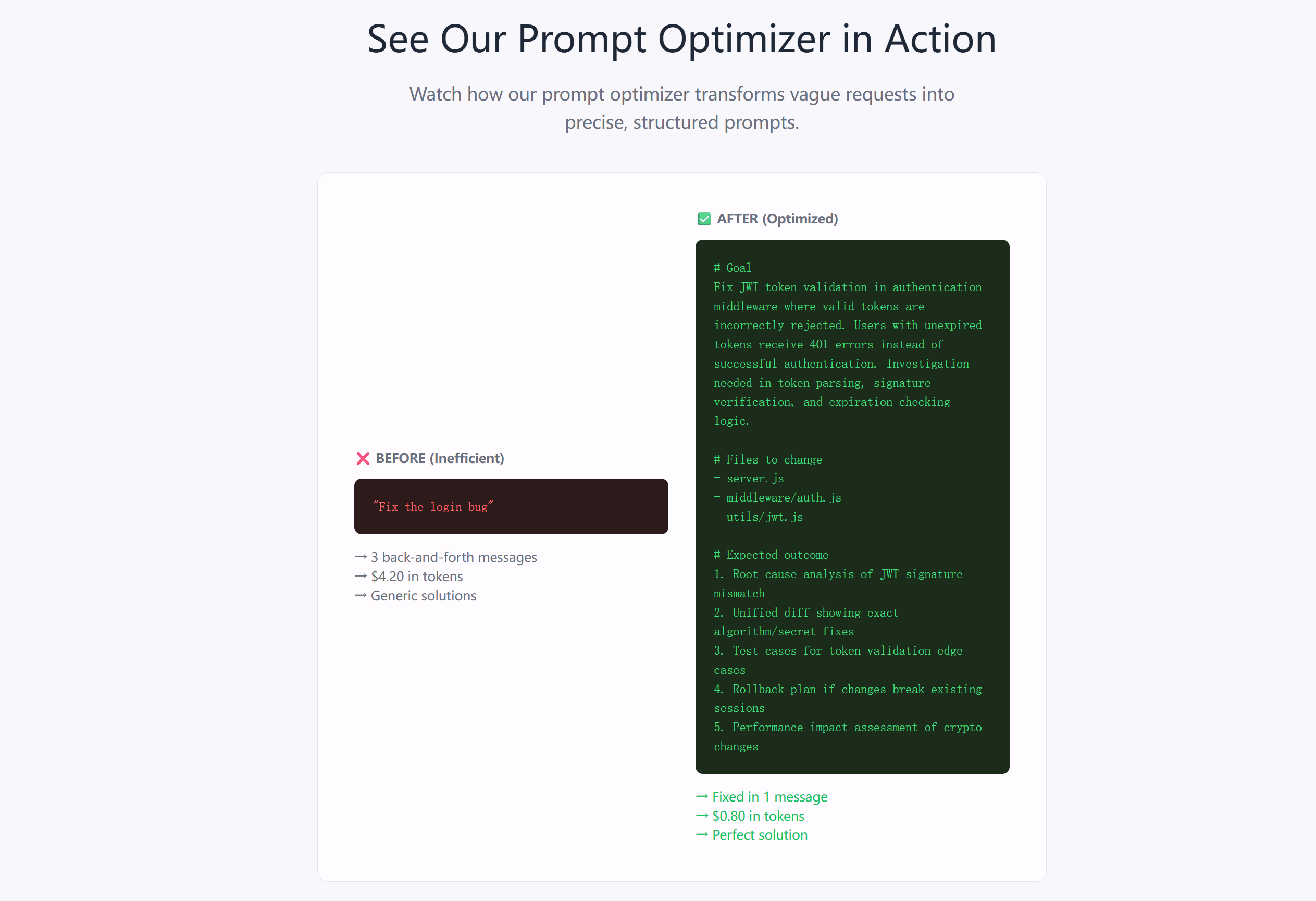Click the "See Our Prompt Optimizer in Action" heading
The height and width of the screenshot is (901, 1316).
click(x=681, y=39)
